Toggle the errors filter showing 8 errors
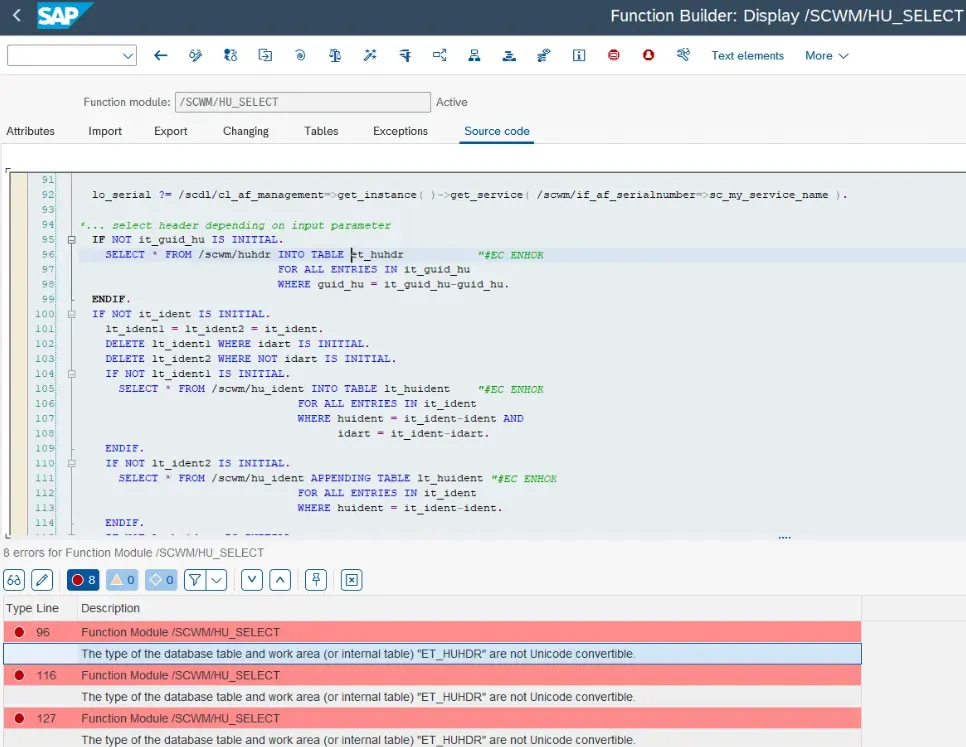 tap(83, 580)
